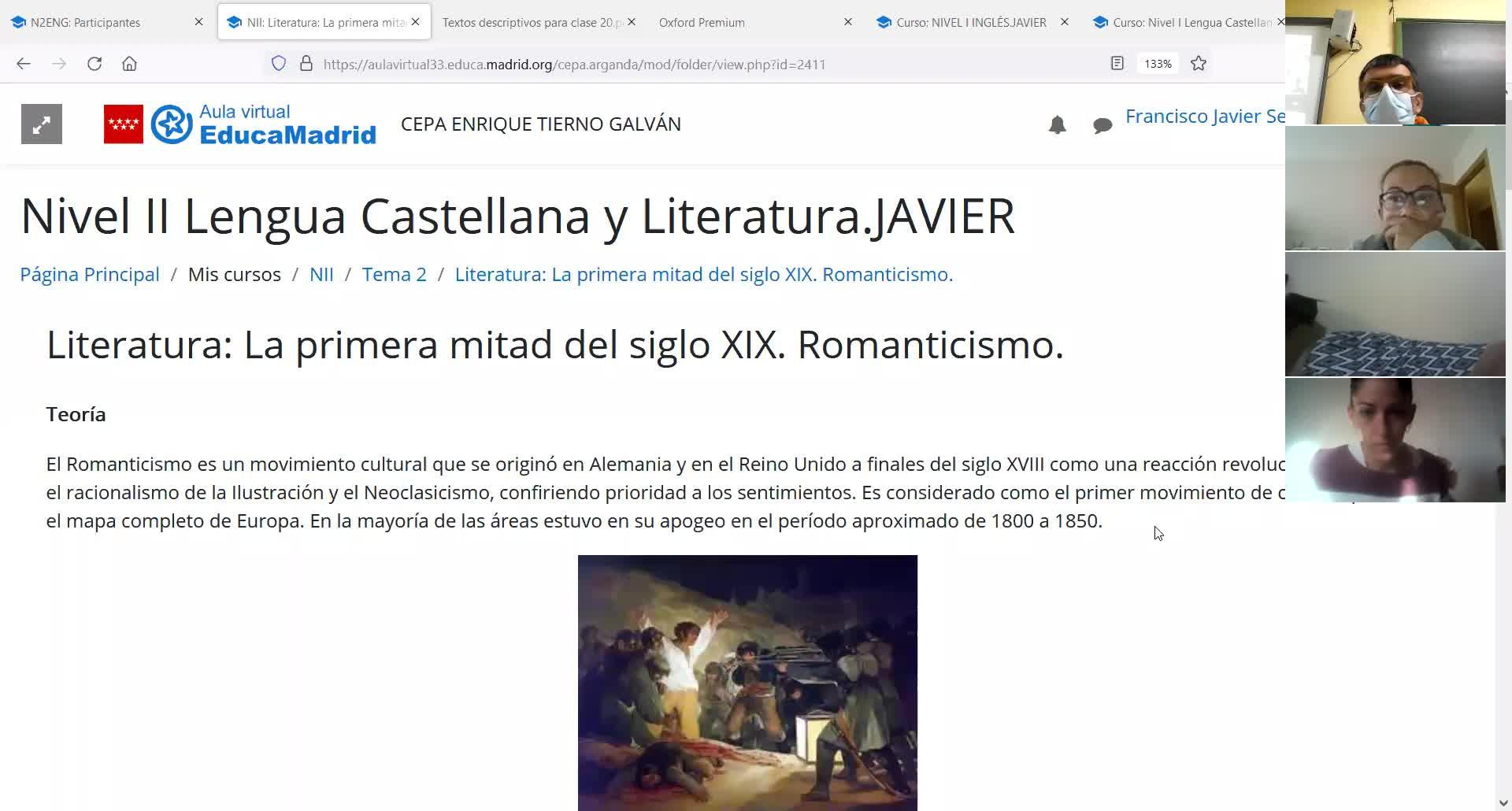Close the Curso: NIVEL I INGLÉS.JAVIER tab
Viewport: 1512px width, 811px height.
pyautogui.click(x=1065, y=22)
